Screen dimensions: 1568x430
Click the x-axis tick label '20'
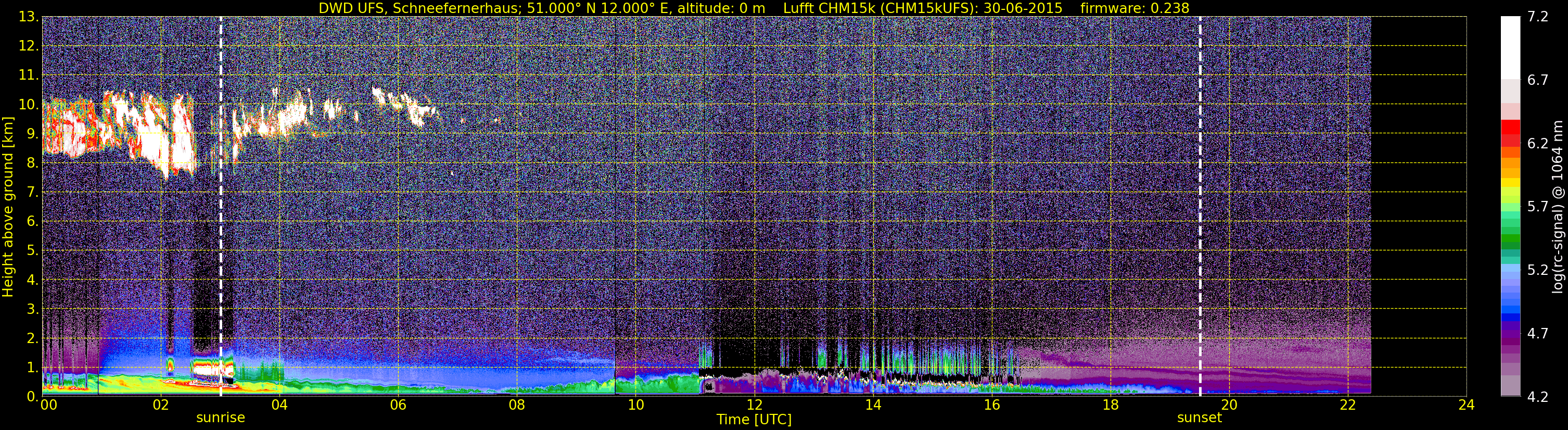(1229, 405)
